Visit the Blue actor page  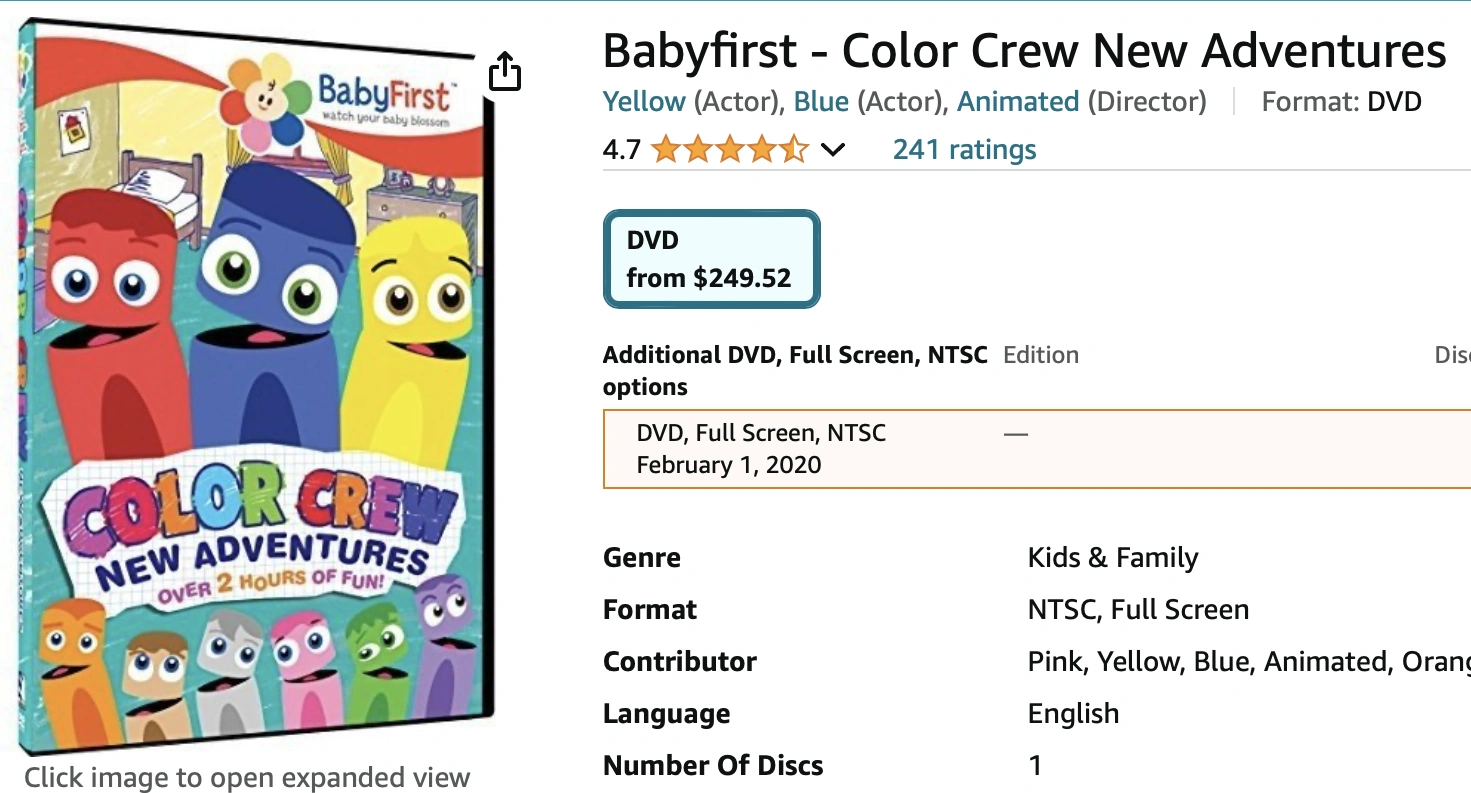click(x=820, y=101)
